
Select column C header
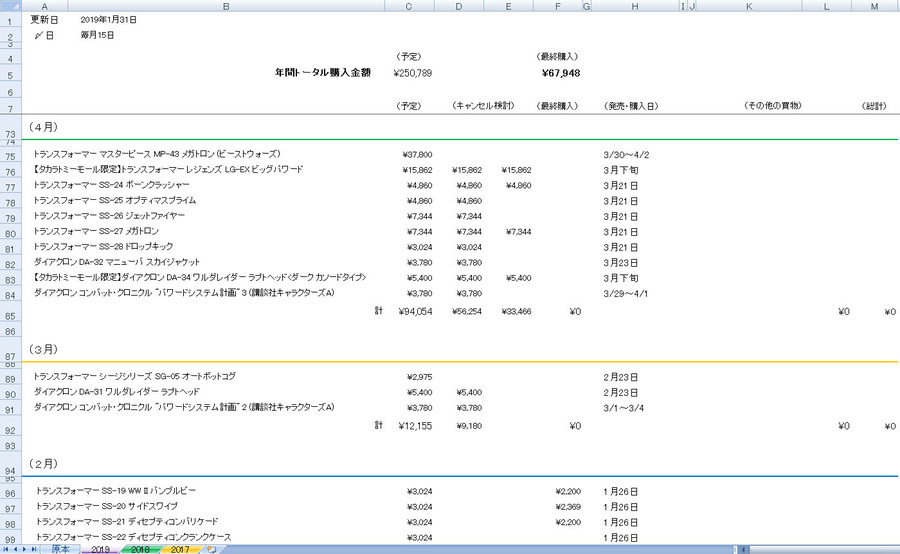(409, 6)
